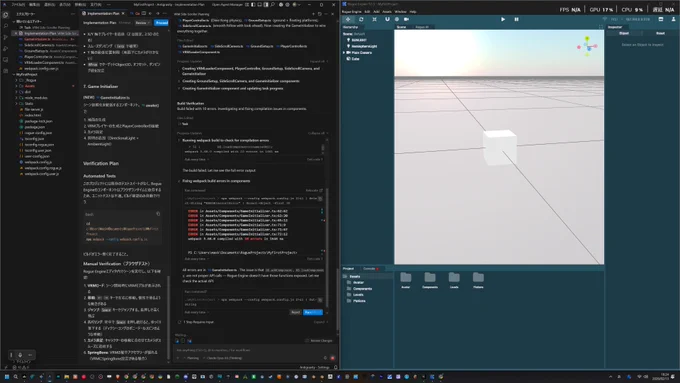Viewport: 680px width, 383px height.
Task: Reject the pending webpack command
Action: pyautogui.click(x=295, y=312)
